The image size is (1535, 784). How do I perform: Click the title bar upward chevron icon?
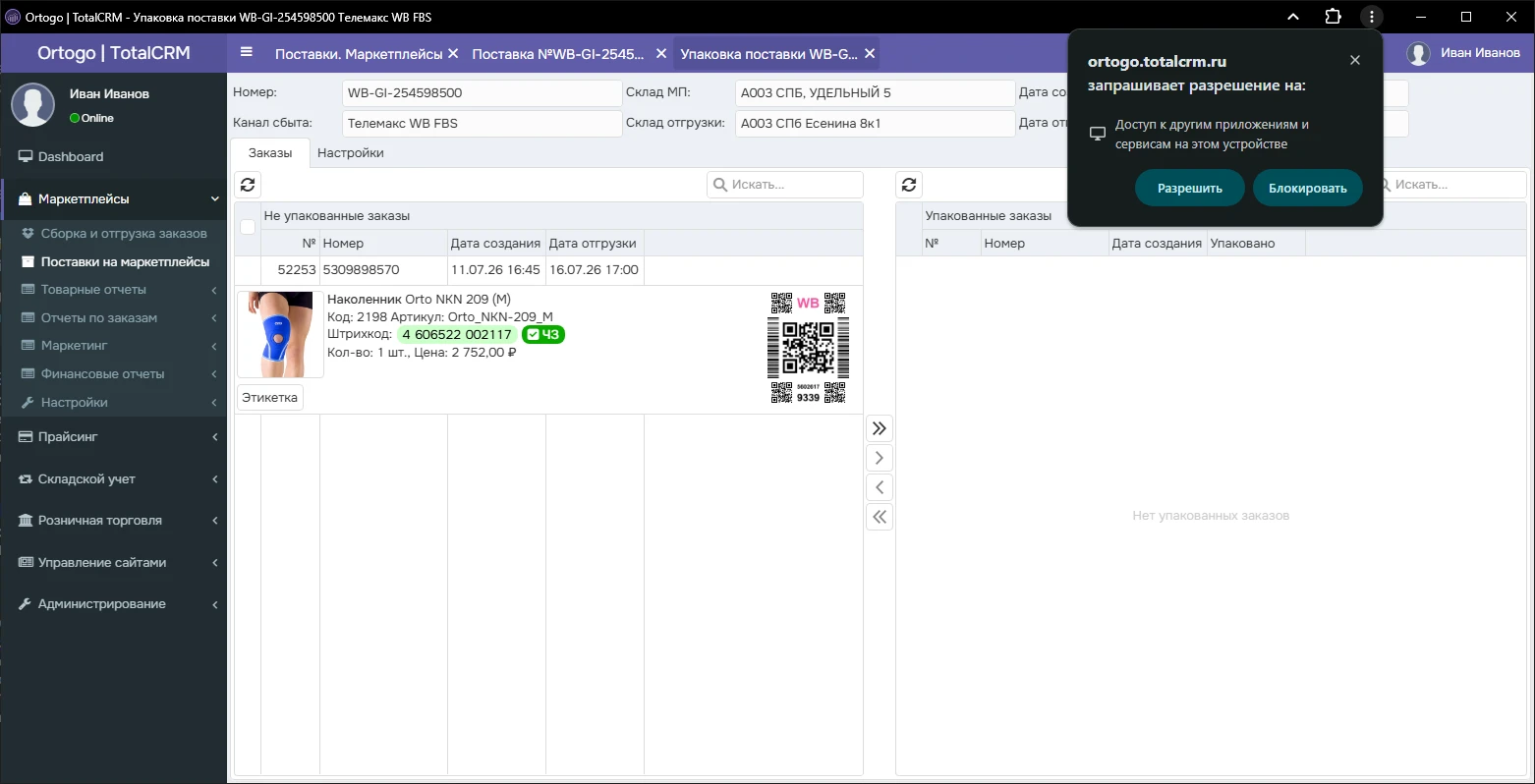point(1293,17)
